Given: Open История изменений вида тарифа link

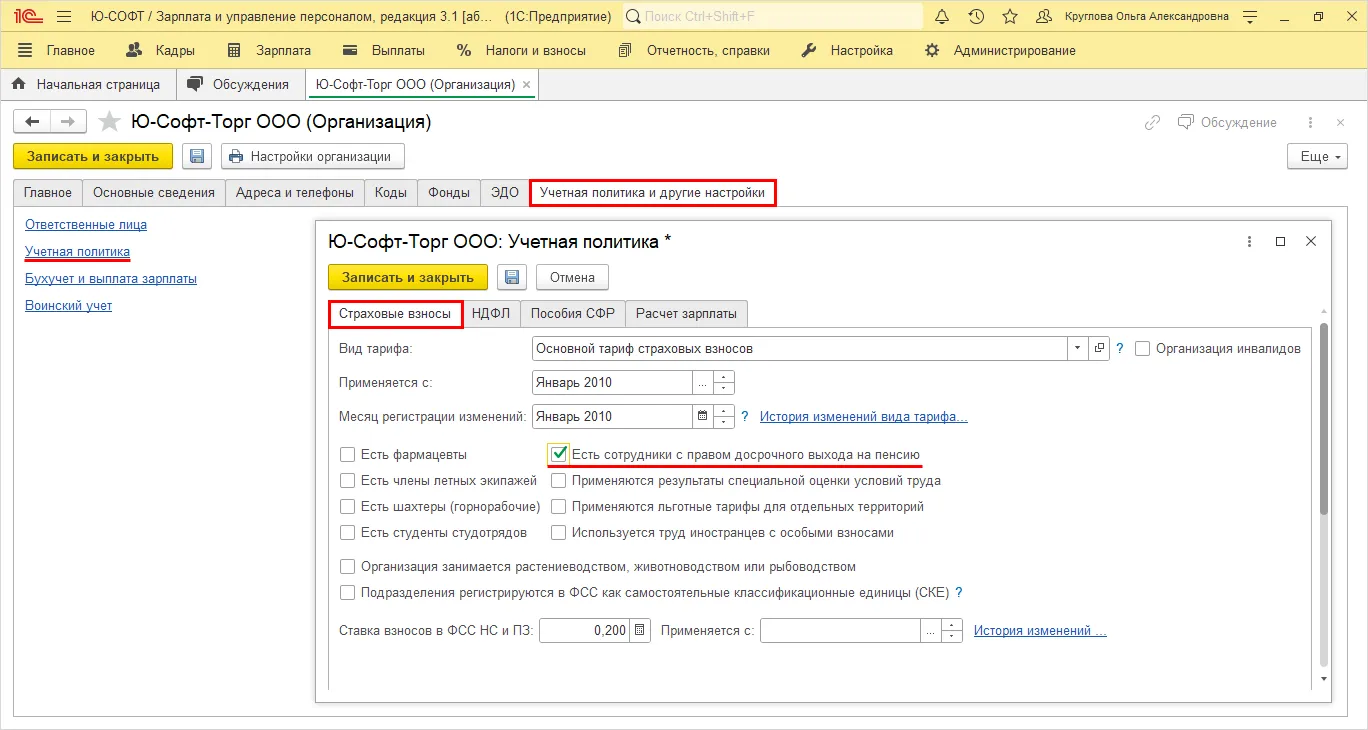Looking at the screenshot, I should (864, 417).
